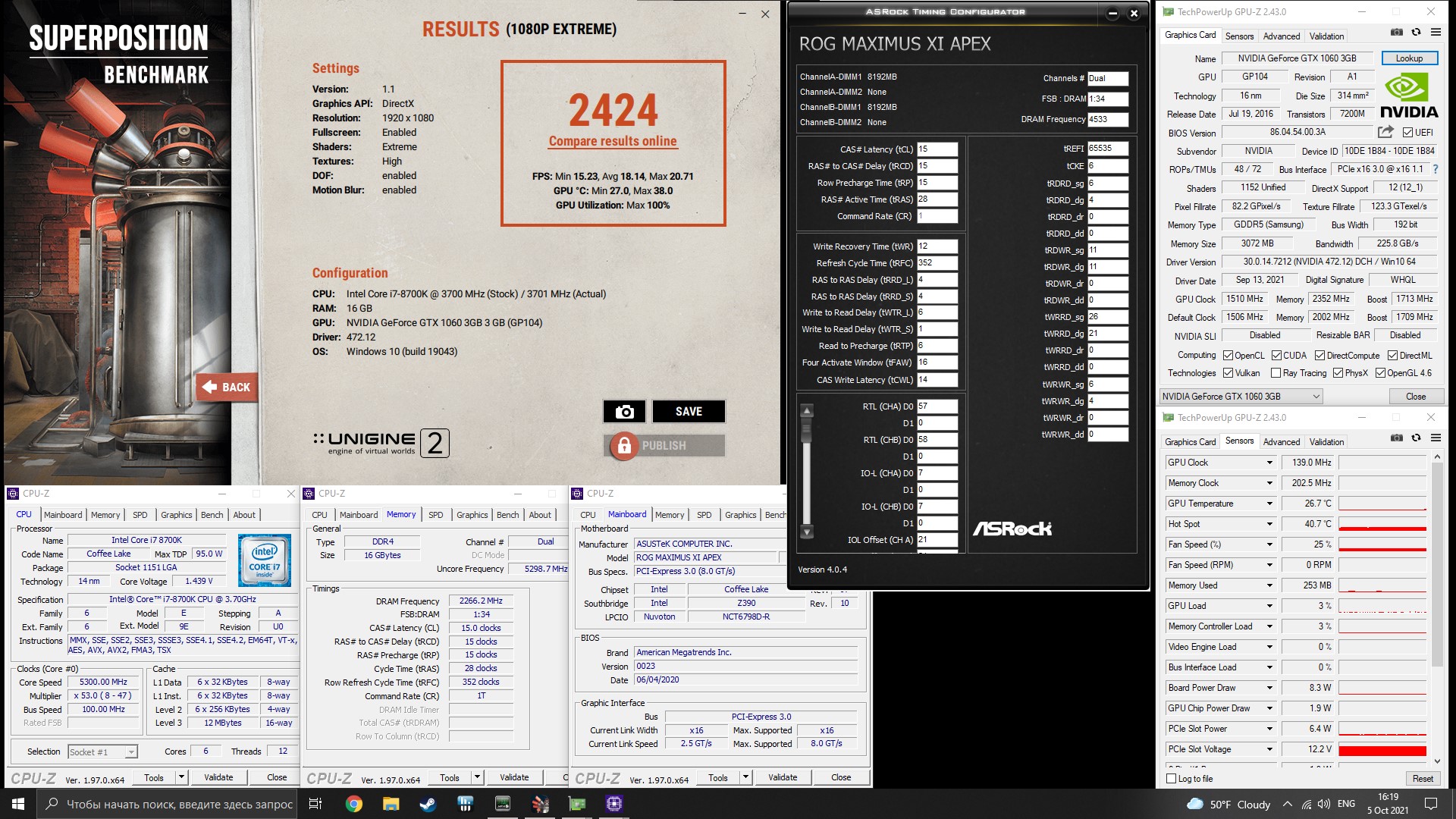Viewport: 1456px width, 819px height.
Task: Open the Socket #1 selection dropdown in CPU-Z
Action: (102, 752)
